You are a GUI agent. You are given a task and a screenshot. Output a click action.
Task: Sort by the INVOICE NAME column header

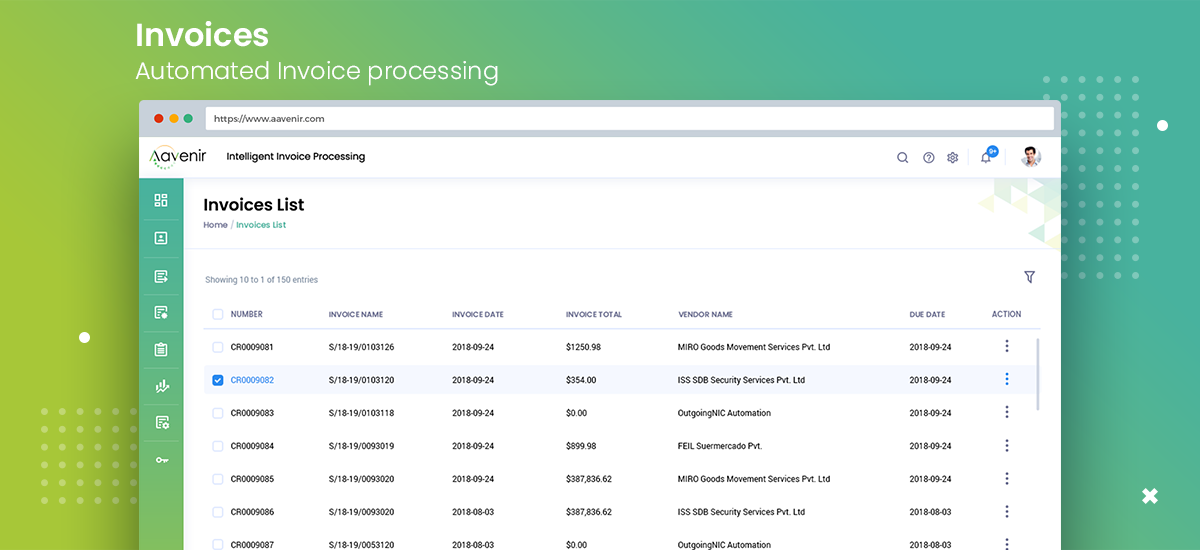point(356,314)
